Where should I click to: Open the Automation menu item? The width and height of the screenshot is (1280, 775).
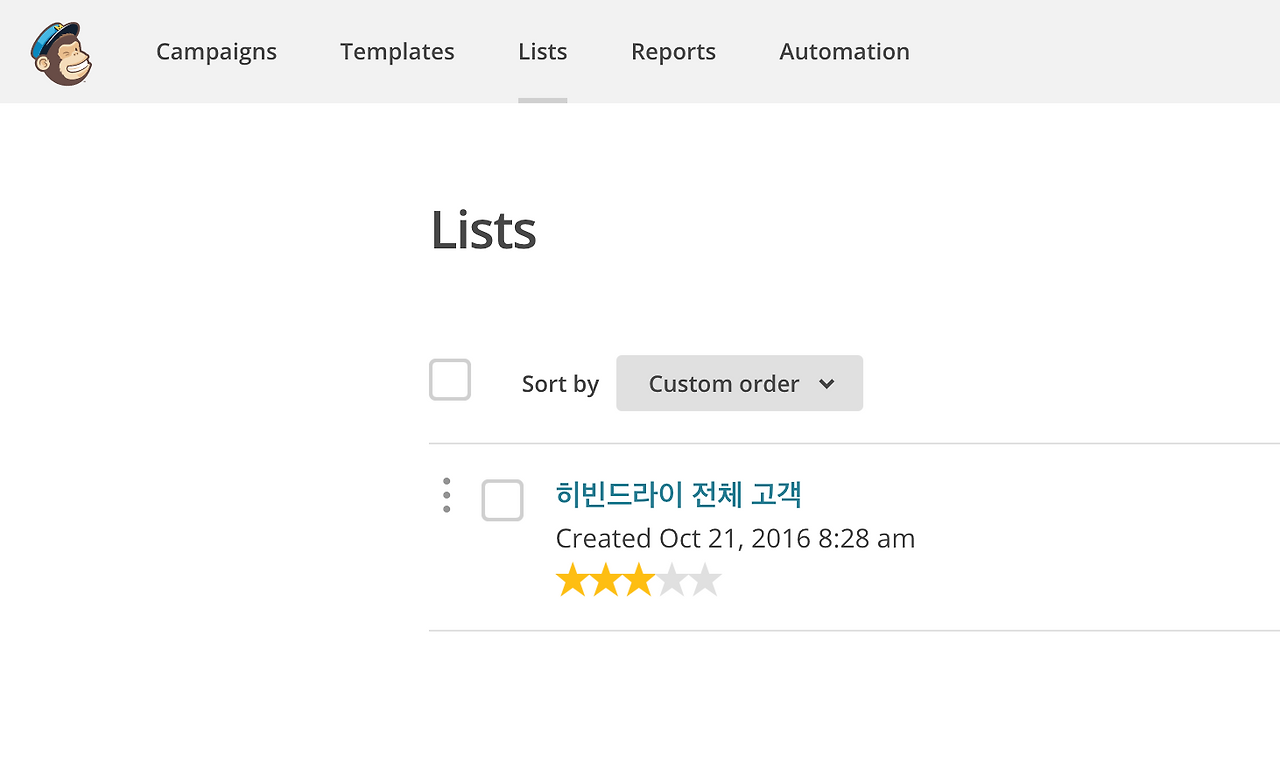[844, 51]
